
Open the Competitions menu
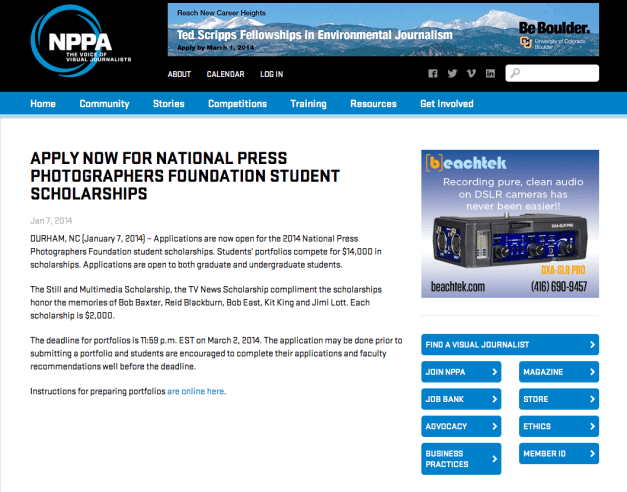238,104
